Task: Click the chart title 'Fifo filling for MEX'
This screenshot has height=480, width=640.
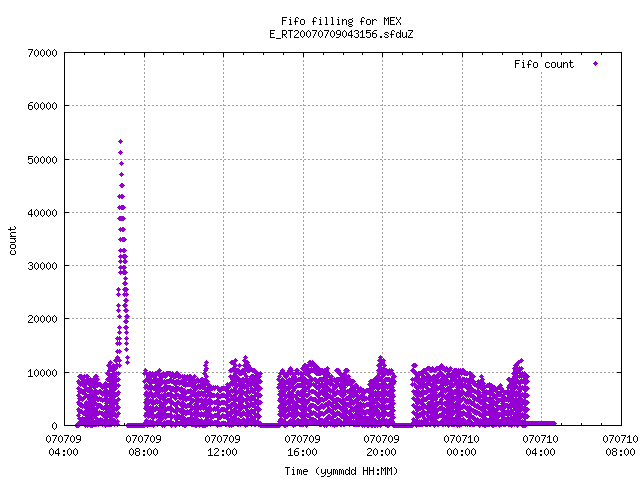Action: coord(341,21)
